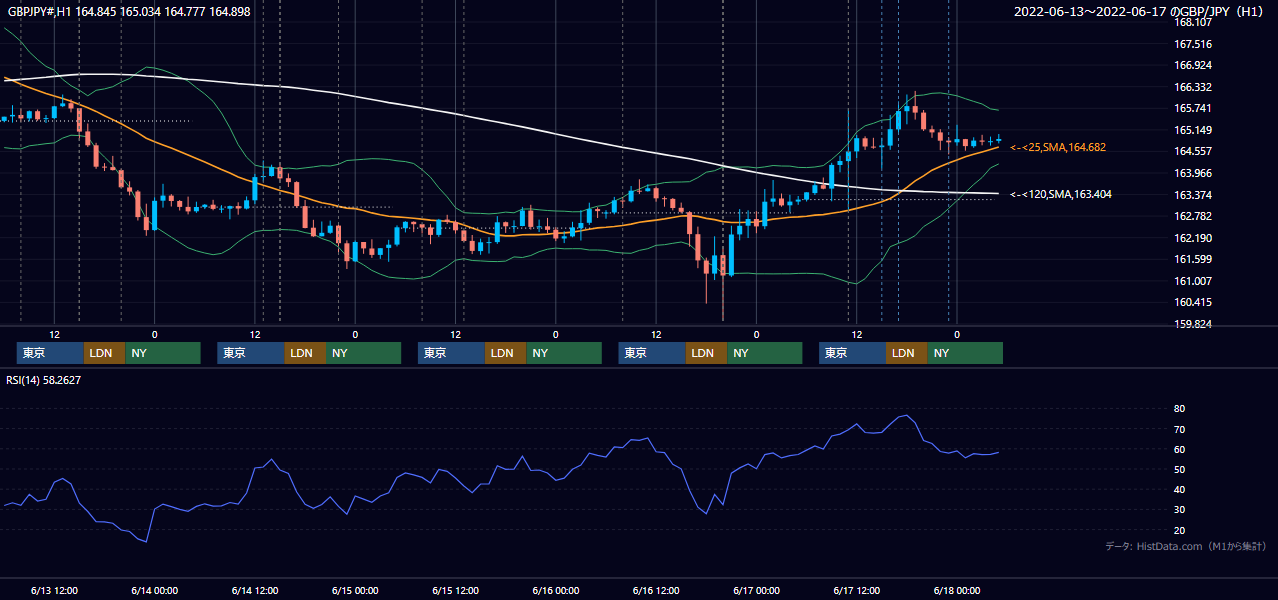
Task: Click price axis value 159.824
Action: [x=1192, y=324]
